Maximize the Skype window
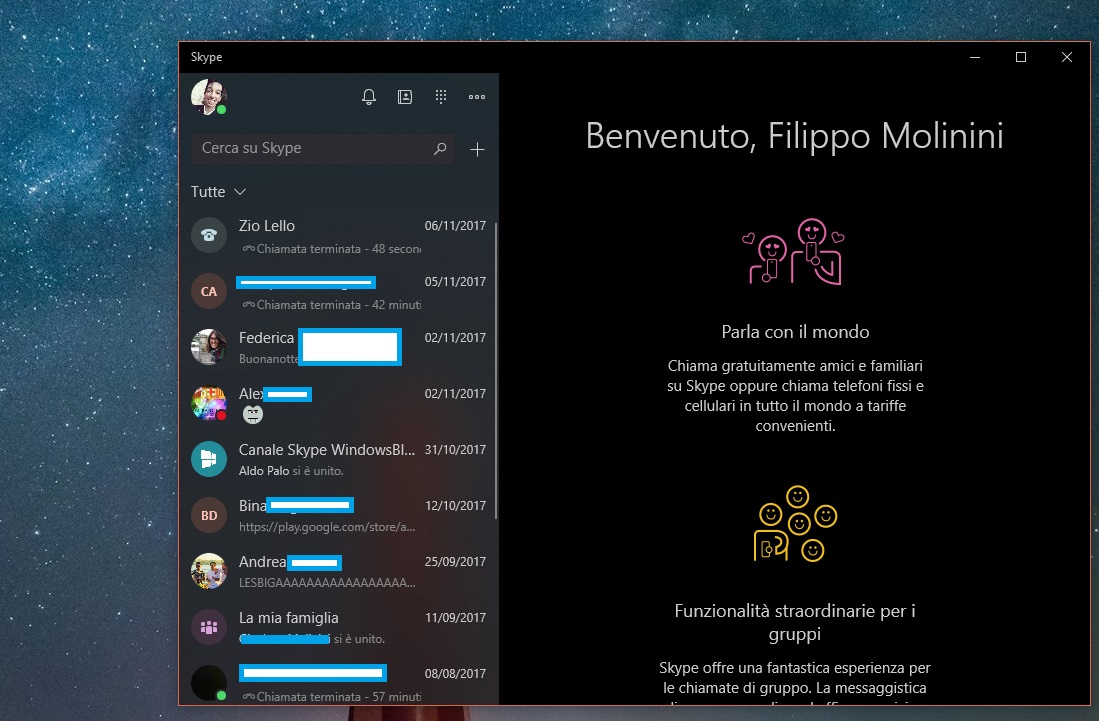1099x721 pixels. [1020, 57]
